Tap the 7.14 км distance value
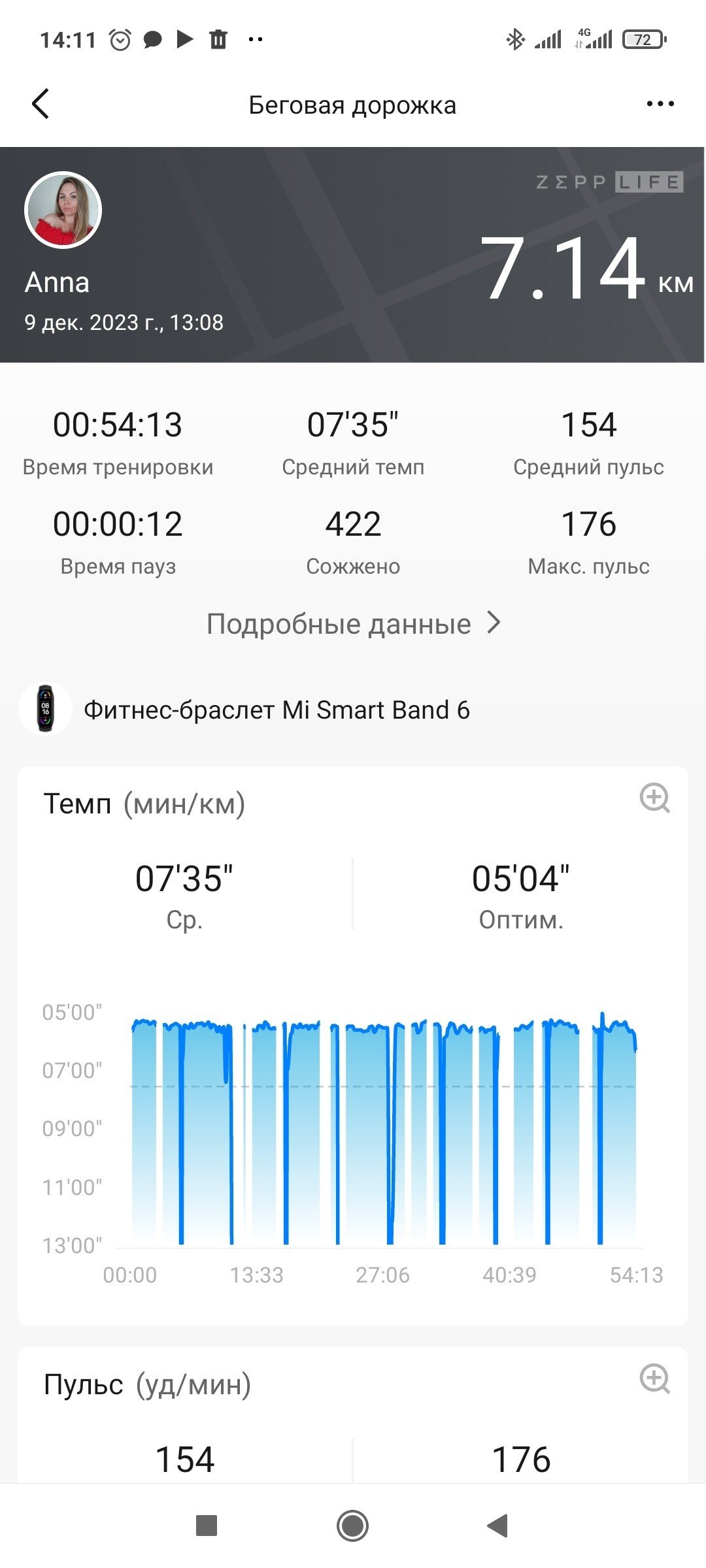The image size is (706, 1568). [x=586, y=269]
